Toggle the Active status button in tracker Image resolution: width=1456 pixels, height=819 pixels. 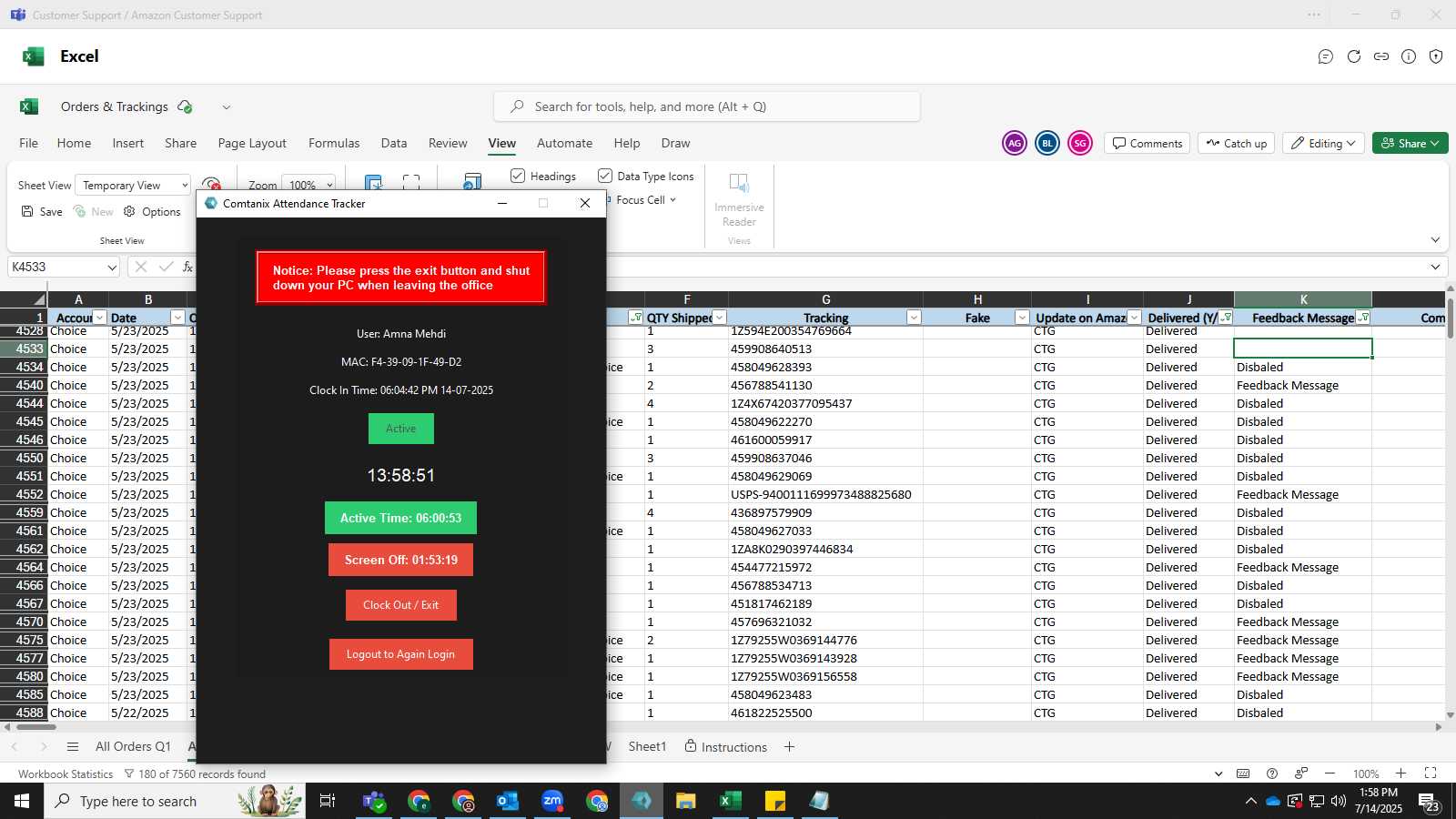(400, 429)
